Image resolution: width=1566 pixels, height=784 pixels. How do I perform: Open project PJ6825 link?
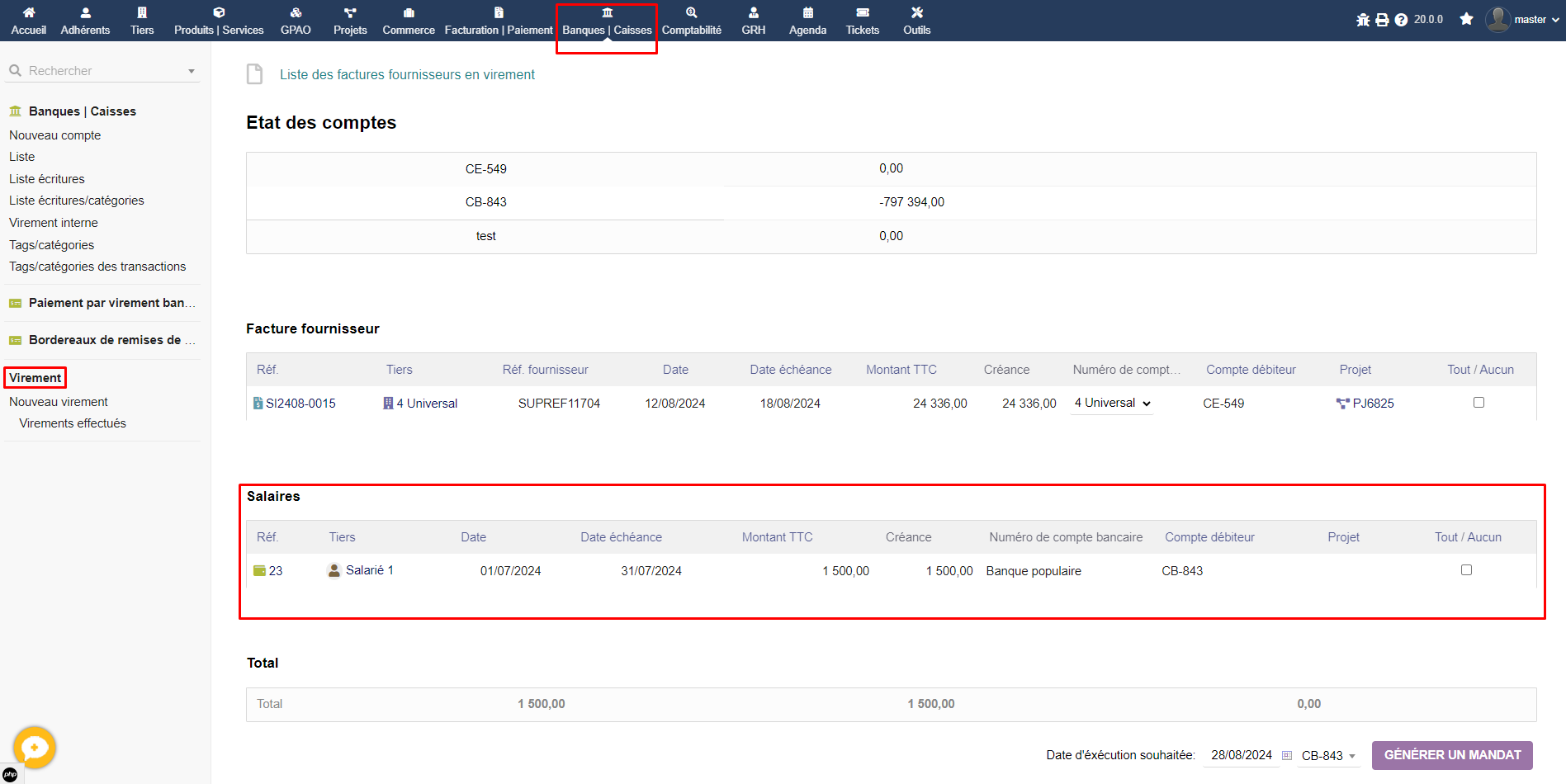click(x=1372, y=404)
